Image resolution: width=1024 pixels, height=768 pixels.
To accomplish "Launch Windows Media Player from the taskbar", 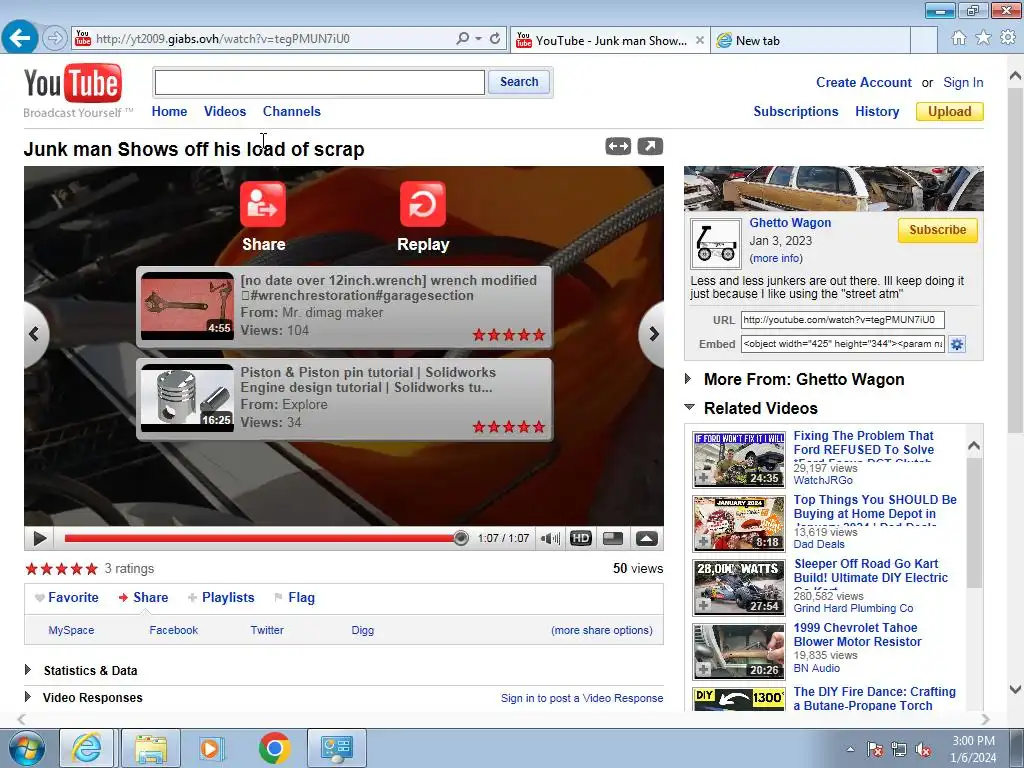I will coord(211,748).
